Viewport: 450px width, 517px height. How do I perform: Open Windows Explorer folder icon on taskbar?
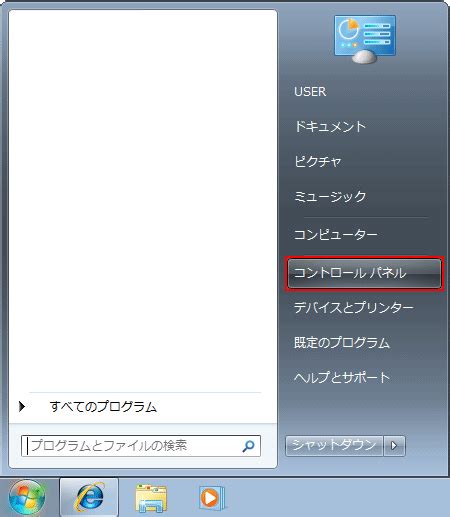(151, 498)
